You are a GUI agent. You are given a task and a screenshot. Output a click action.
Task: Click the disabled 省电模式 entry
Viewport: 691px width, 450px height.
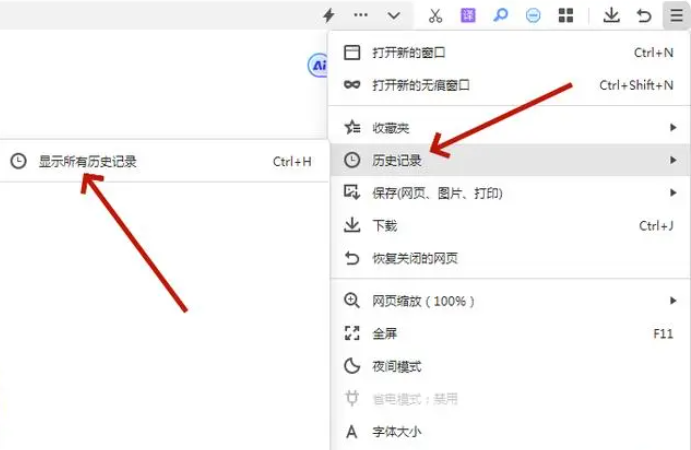coord(509,399)
